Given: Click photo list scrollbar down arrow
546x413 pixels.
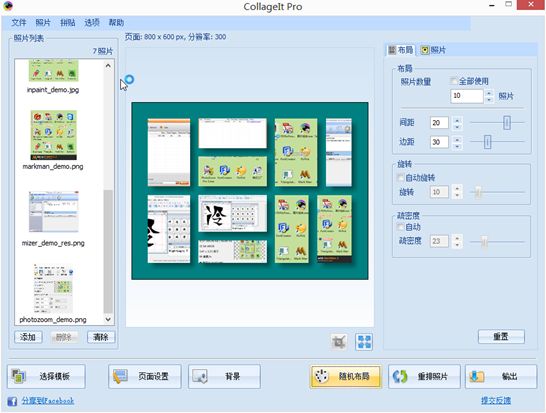Looking at the screenshot, I should coord(108,319).
